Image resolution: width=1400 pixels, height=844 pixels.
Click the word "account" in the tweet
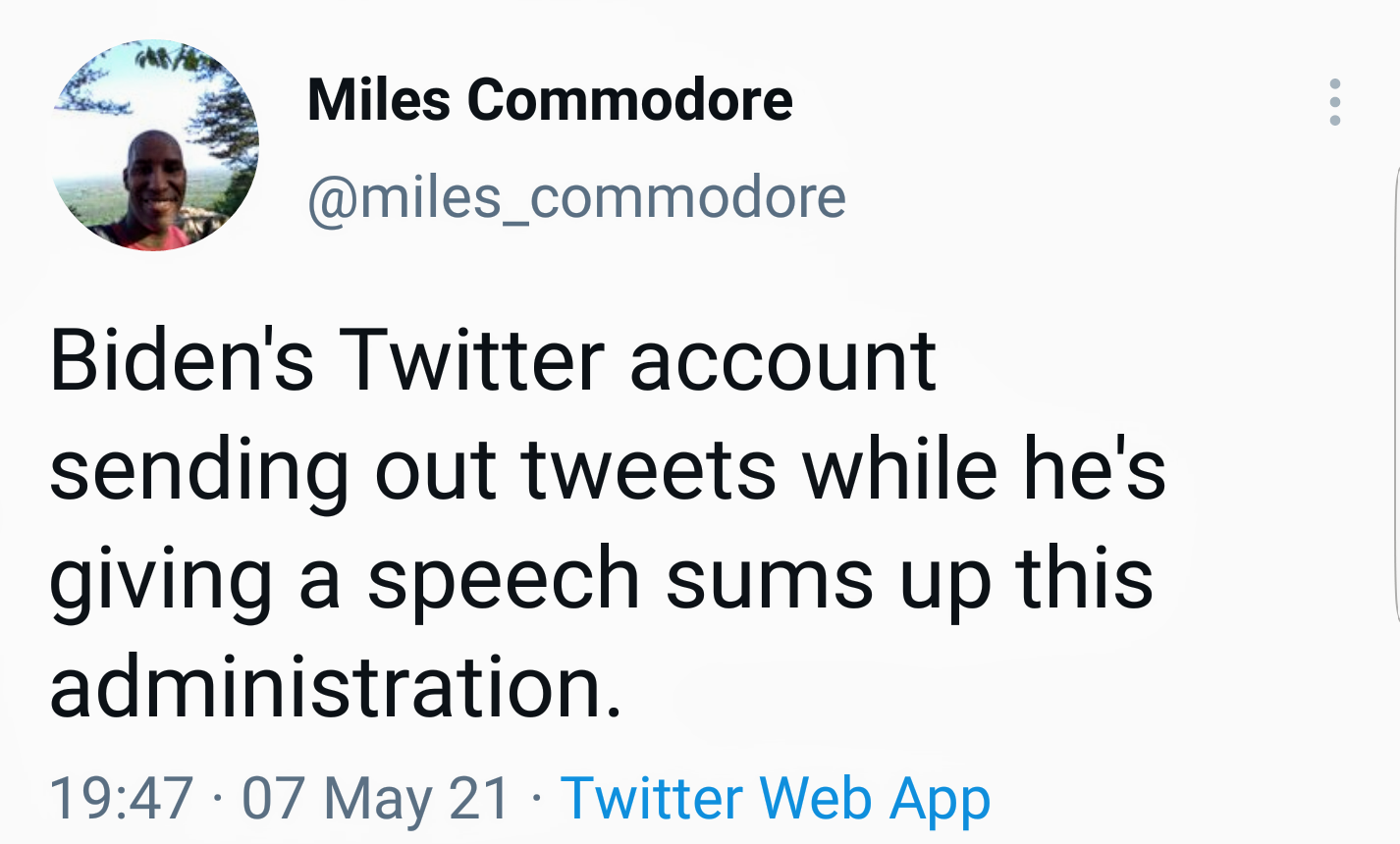coord(782,360)
